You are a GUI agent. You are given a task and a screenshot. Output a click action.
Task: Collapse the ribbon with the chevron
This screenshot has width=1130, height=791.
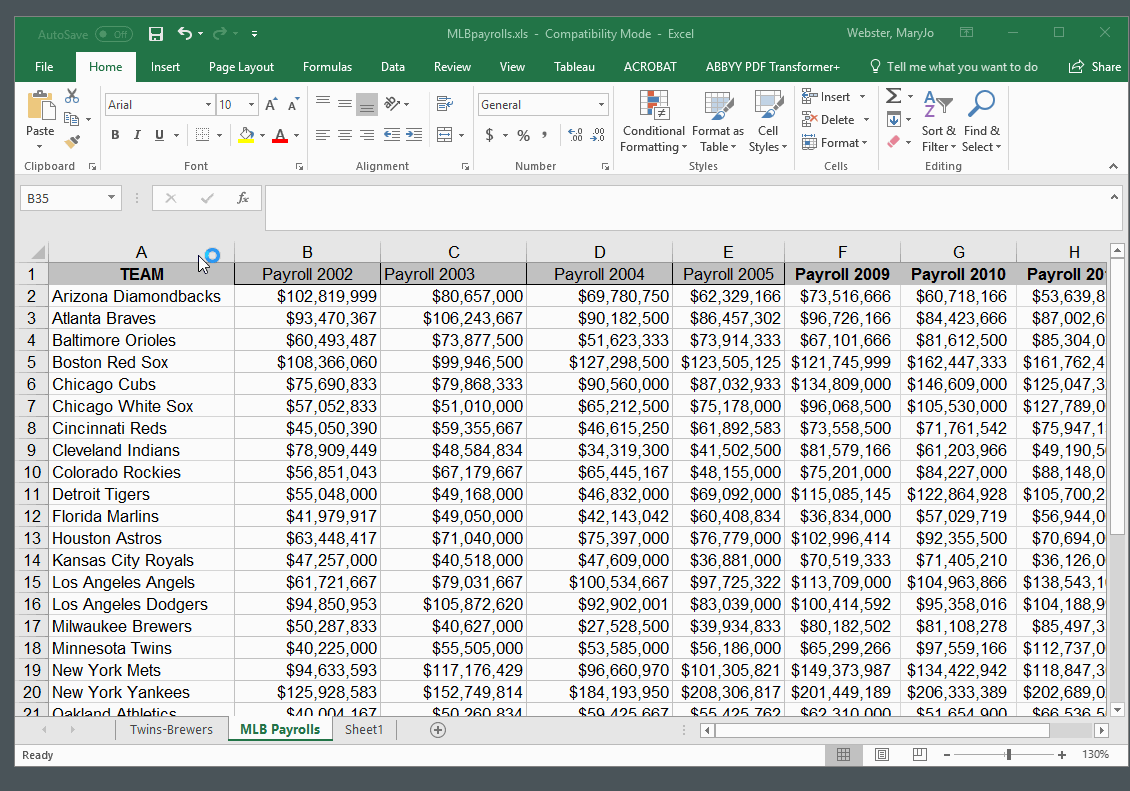point(1113,166)
